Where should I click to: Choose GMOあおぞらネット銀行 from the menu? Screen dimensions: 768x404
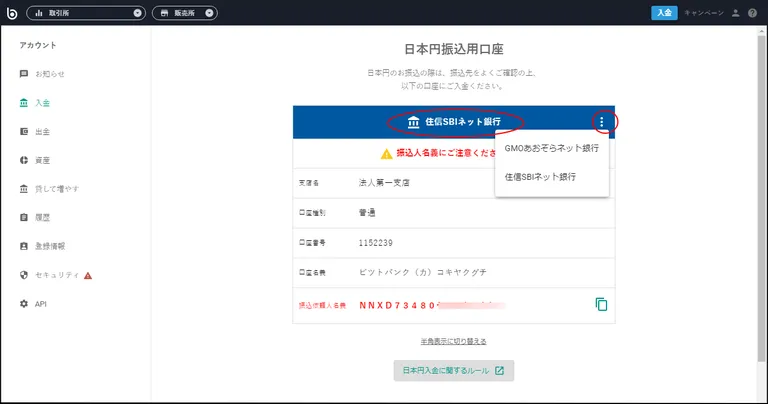click(552, 148)
